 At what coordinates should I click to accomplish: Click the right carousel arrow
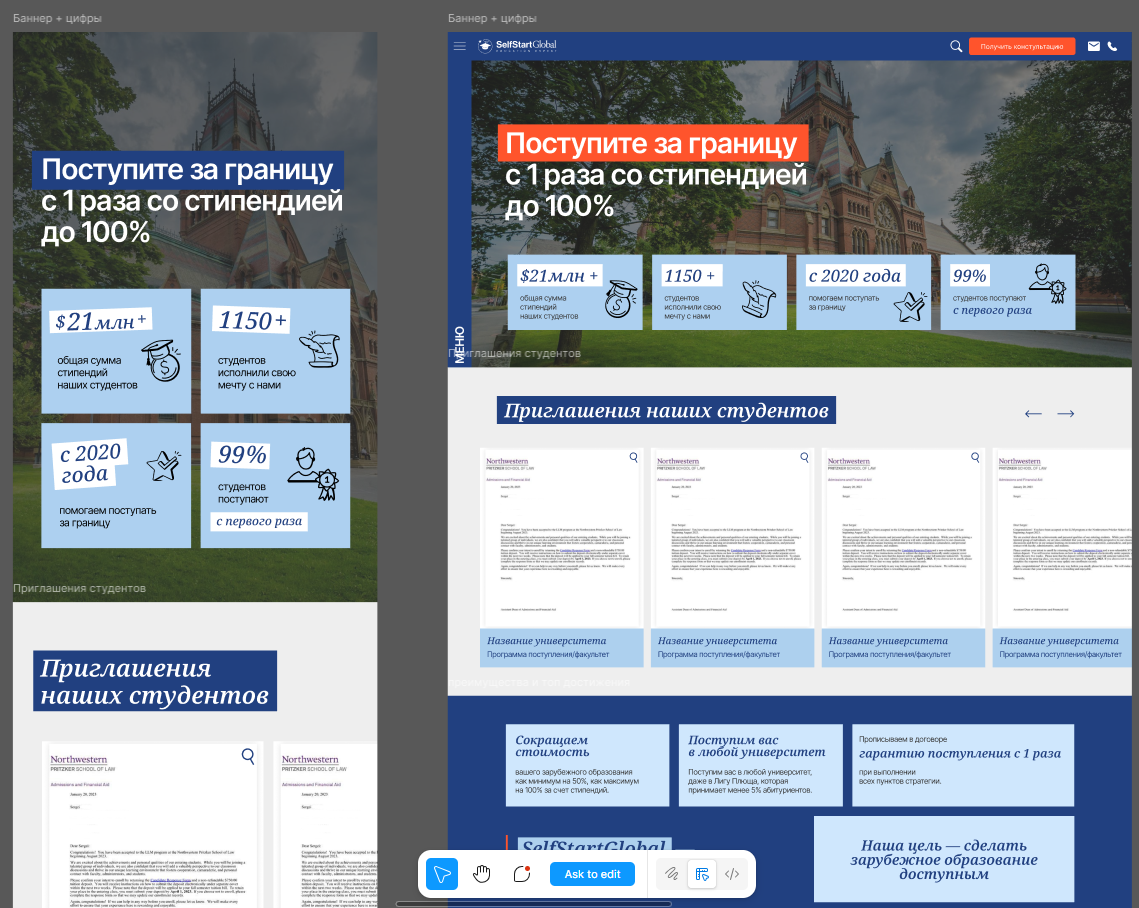coord(1066,414)
